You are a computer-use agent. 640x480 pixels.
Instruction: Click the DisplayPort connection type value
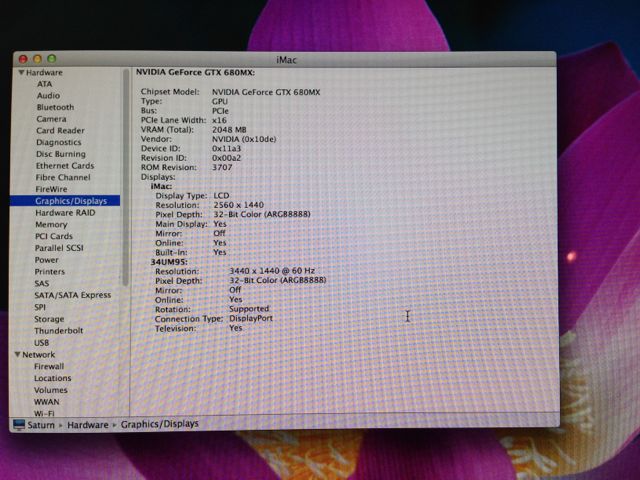[251, 318]
